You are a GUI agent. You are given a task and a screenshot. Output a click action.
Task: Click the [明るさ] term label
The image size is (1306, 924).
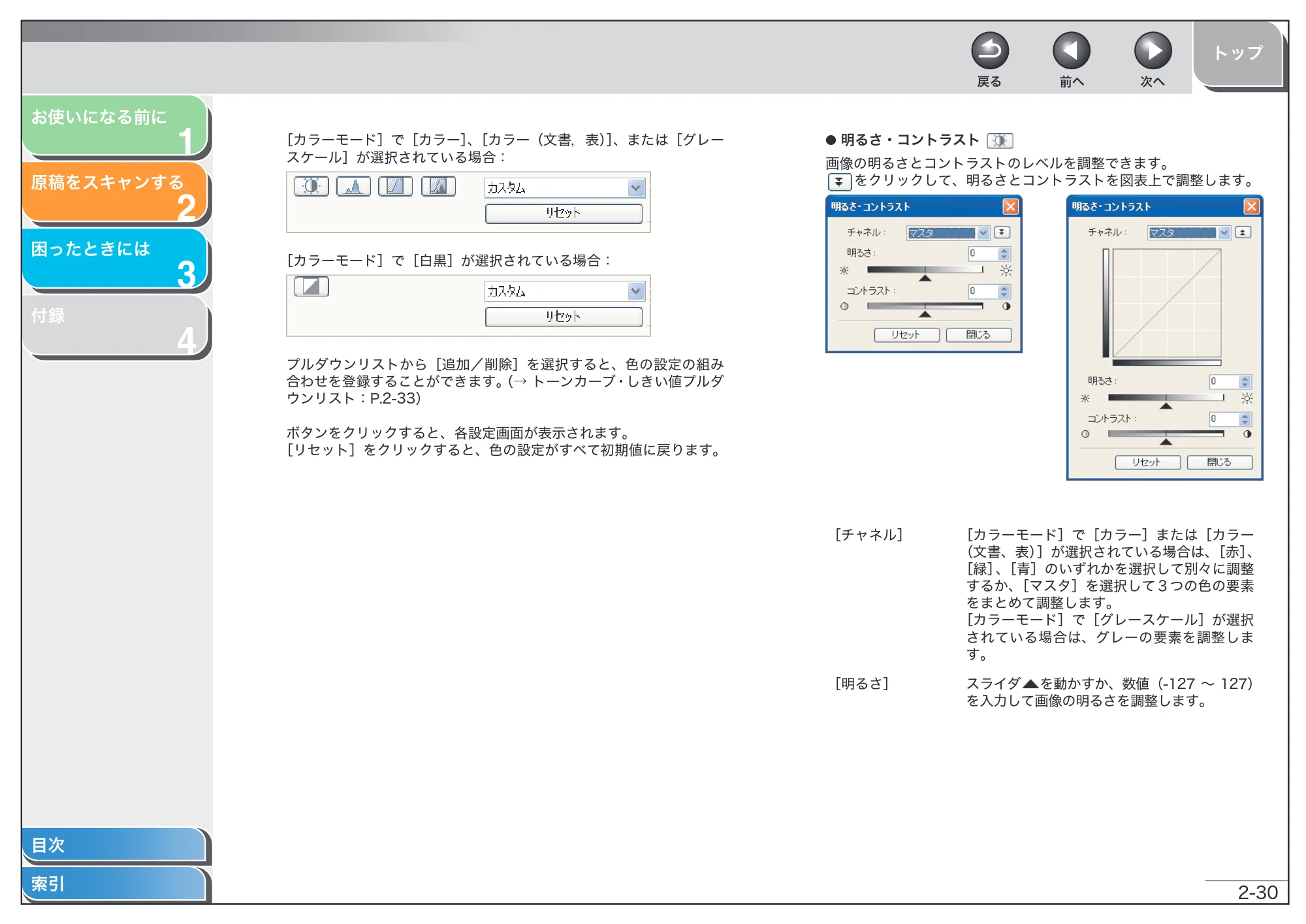862,684
